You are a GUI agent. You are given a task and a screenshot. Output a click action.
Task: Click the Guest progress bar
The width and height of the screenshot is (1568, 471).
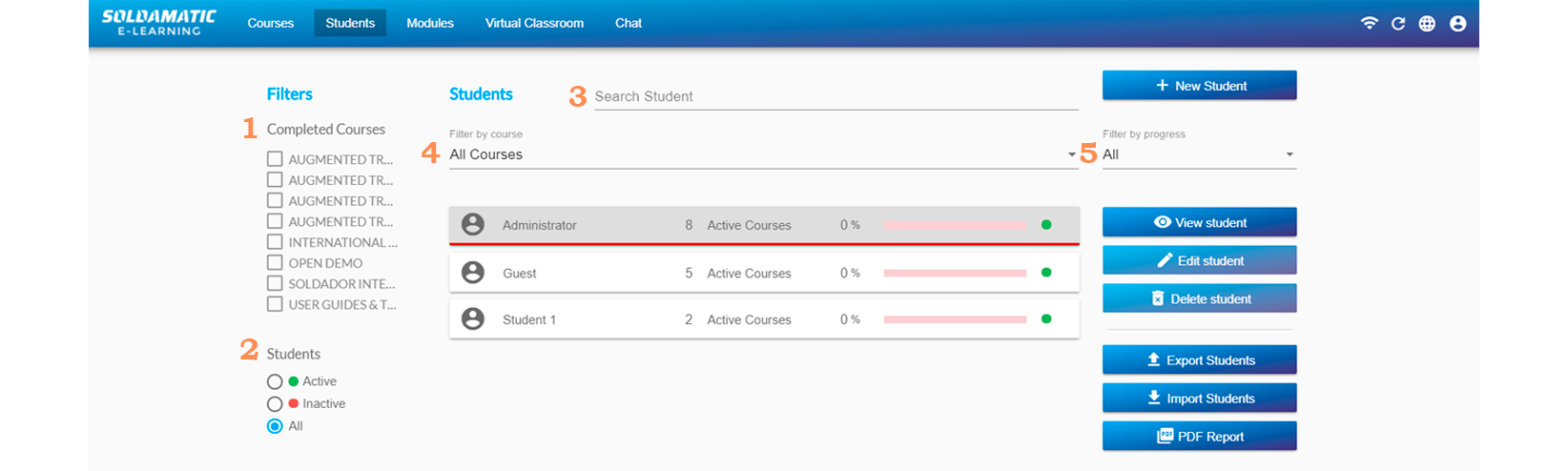pyautogui.click(x=955, y=273)
